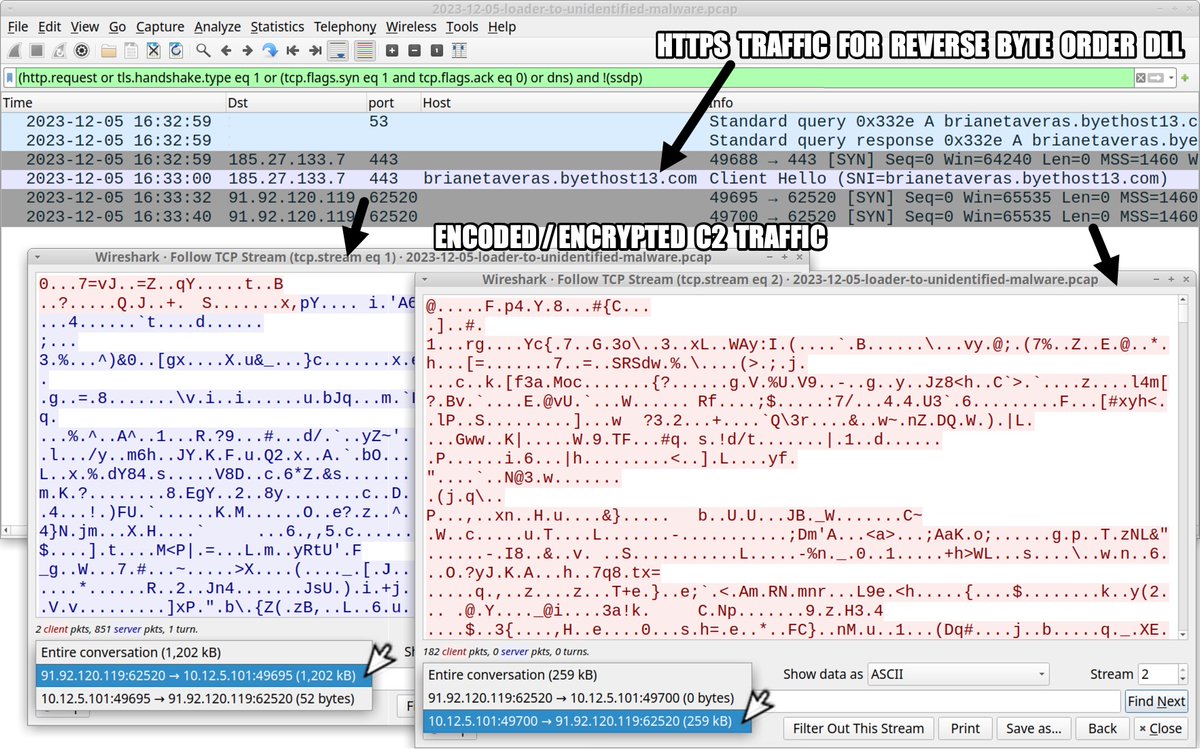Click Print in stream 2 window
Viewport: 1200px width, 749px height.
(x=965, y=728)
